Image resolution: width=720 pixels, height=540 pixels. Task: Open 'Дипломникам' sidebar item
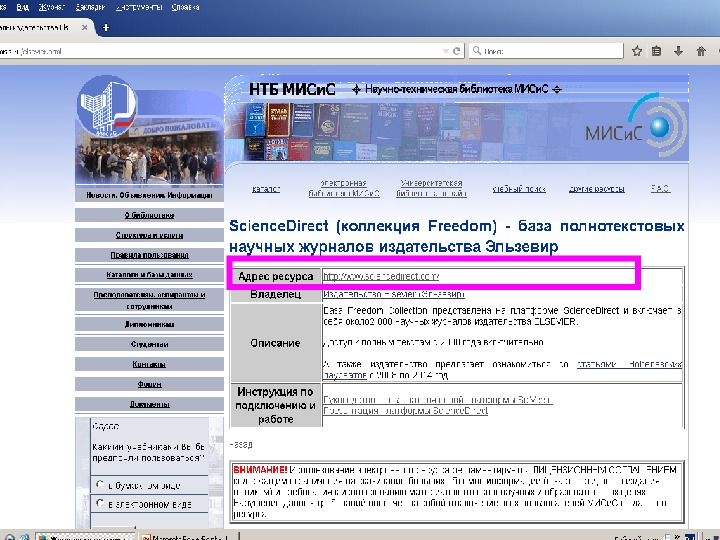pyautogui.click(x=149, y=324)
